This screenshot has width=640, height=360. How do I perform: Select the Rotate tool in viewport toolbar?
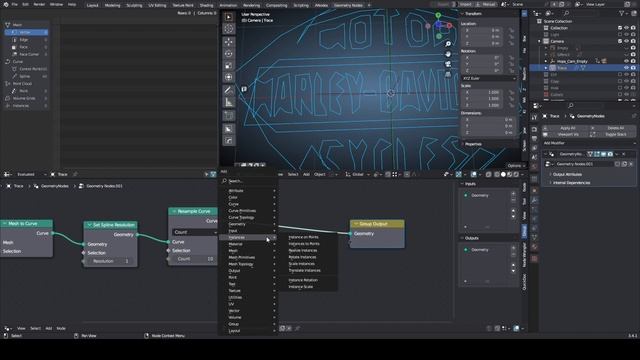(x=229, y=53)
